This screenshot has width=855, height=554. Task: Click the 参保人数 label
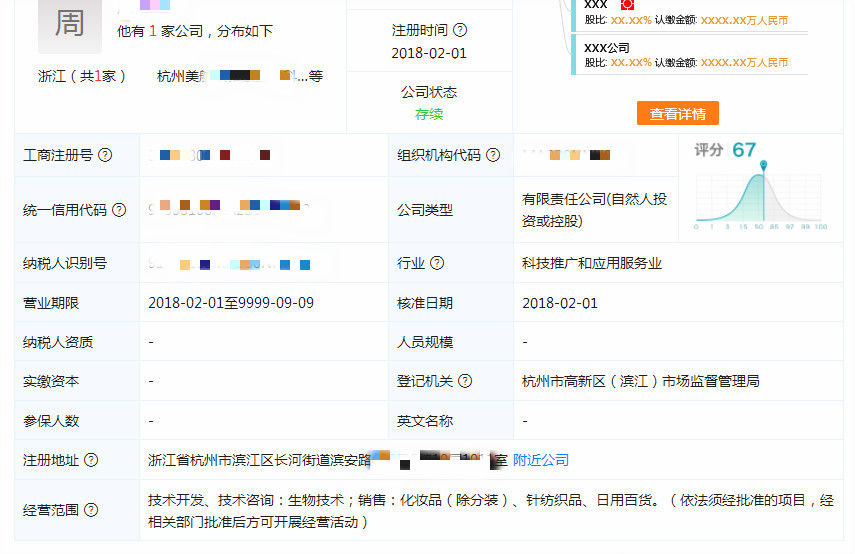coord(51,421)
